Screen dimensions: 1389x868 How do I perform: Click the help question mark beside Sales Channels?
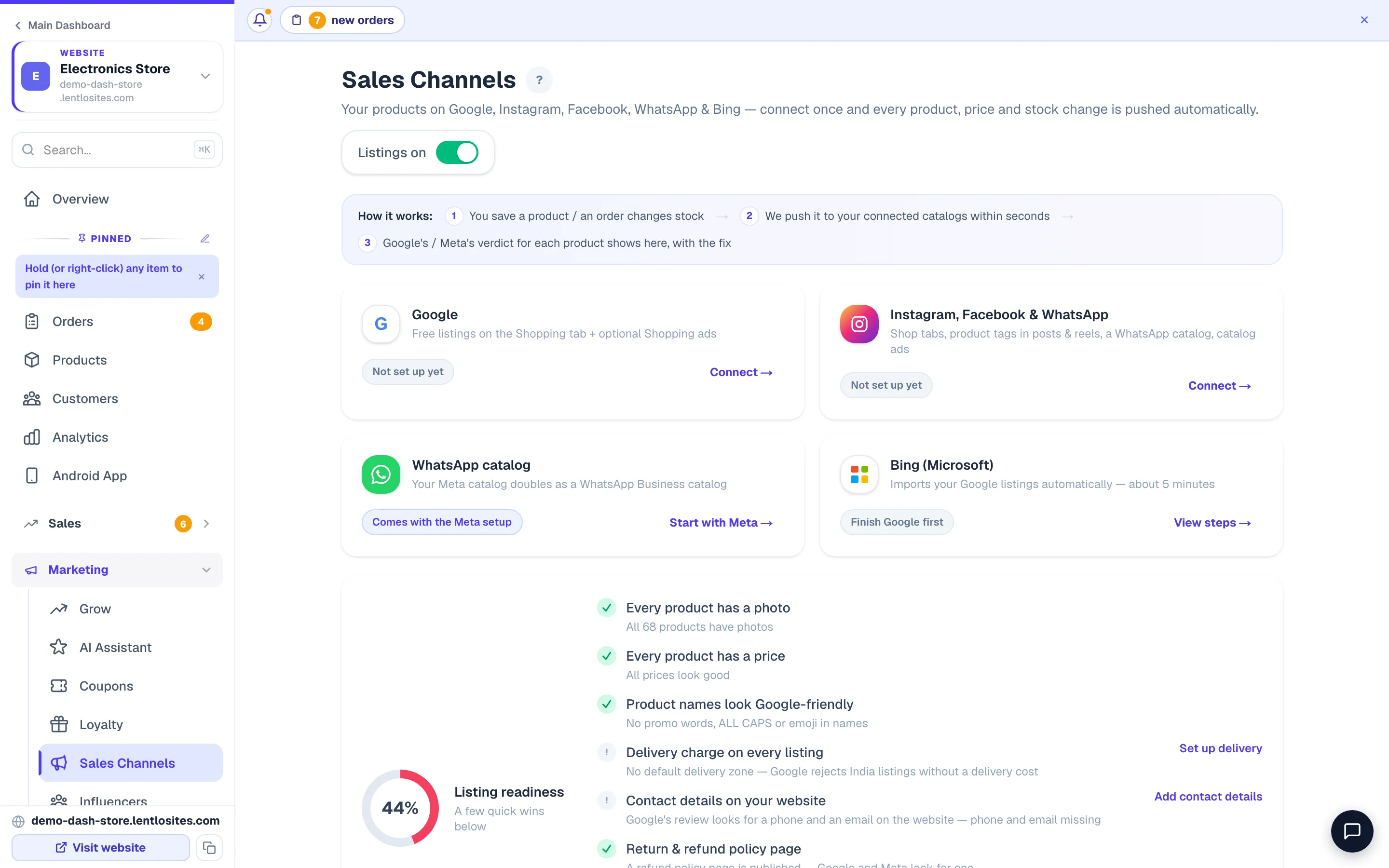tap(539, 81)
